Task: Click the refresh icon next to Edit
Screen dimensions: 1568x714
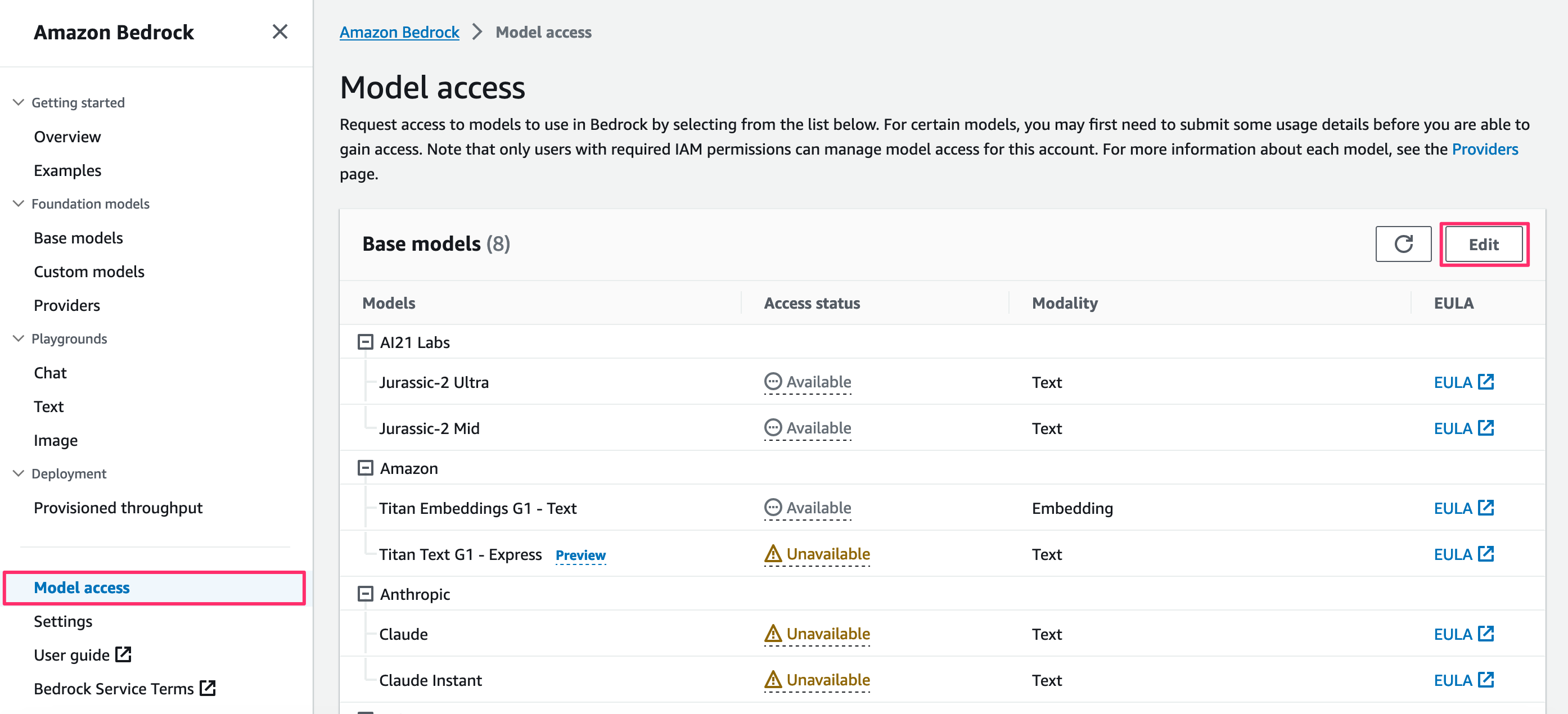Action: pyautogui.click(x=1403, y=244)
